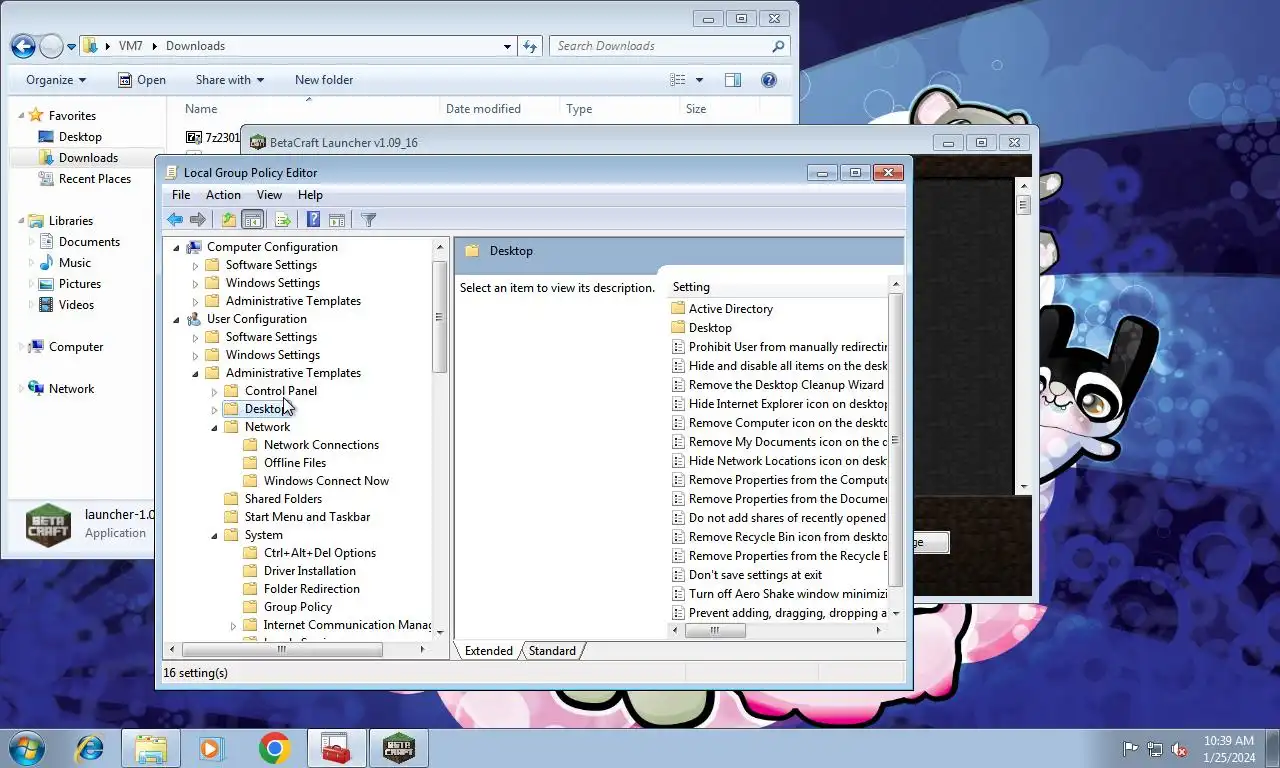Open the Active Directory folder in settings list
The image size is (1280, 768).
pos(730,309)
